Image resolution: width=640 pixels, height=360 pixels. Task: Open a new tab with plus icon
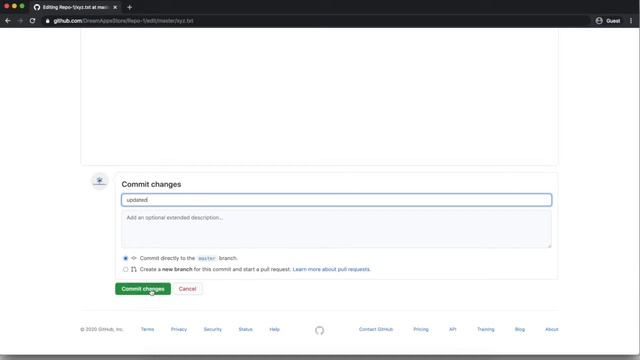pyautogui.click(x=129, y=7)
